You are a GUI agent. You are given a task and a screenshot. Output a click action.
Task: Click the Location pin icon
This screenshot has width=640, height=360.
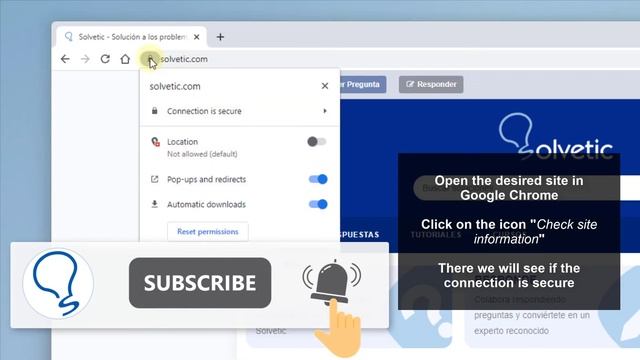[155, 142]
